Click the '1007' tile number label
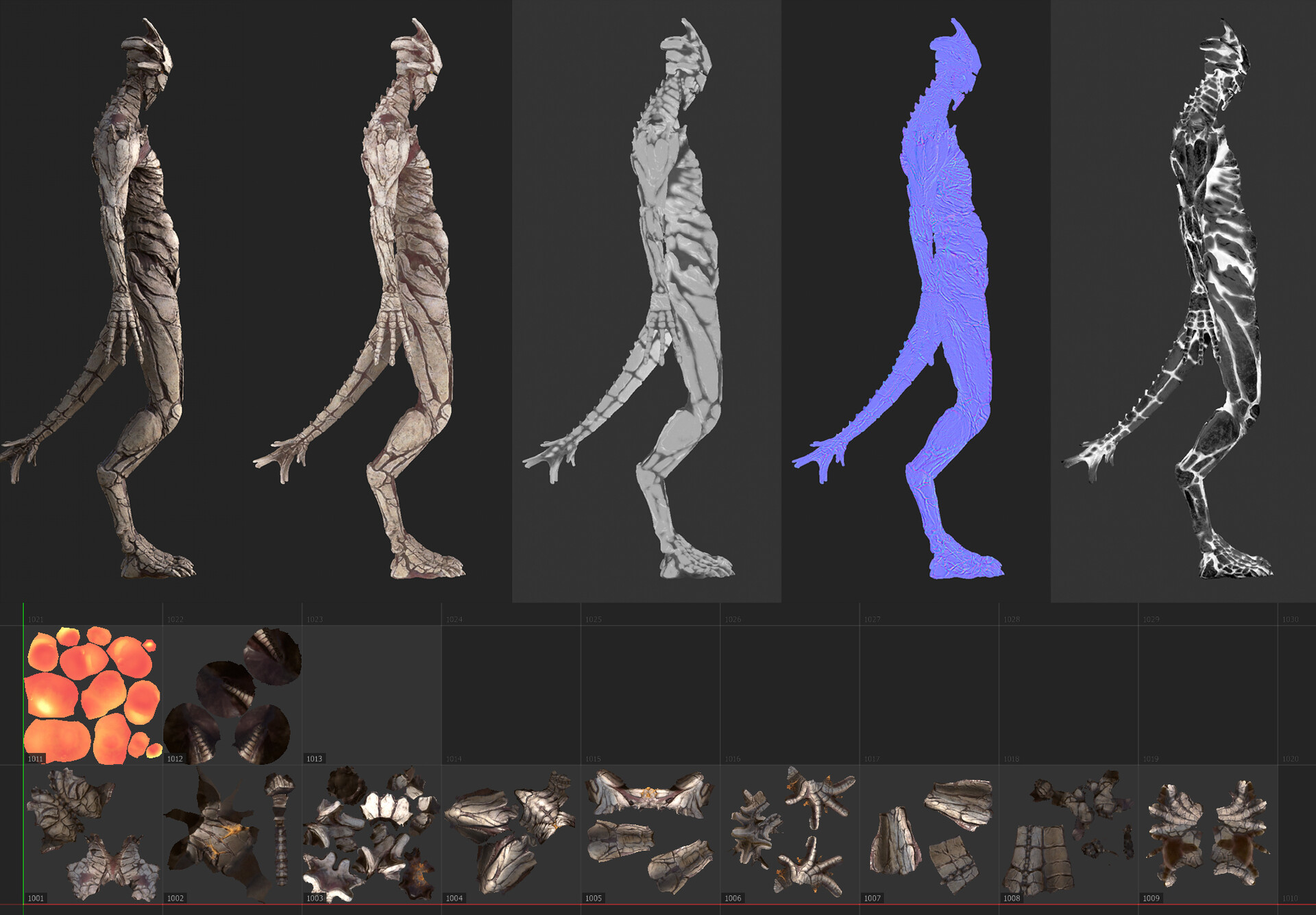This screenshot has height=915, width=1316. click(x=873, y=898)
